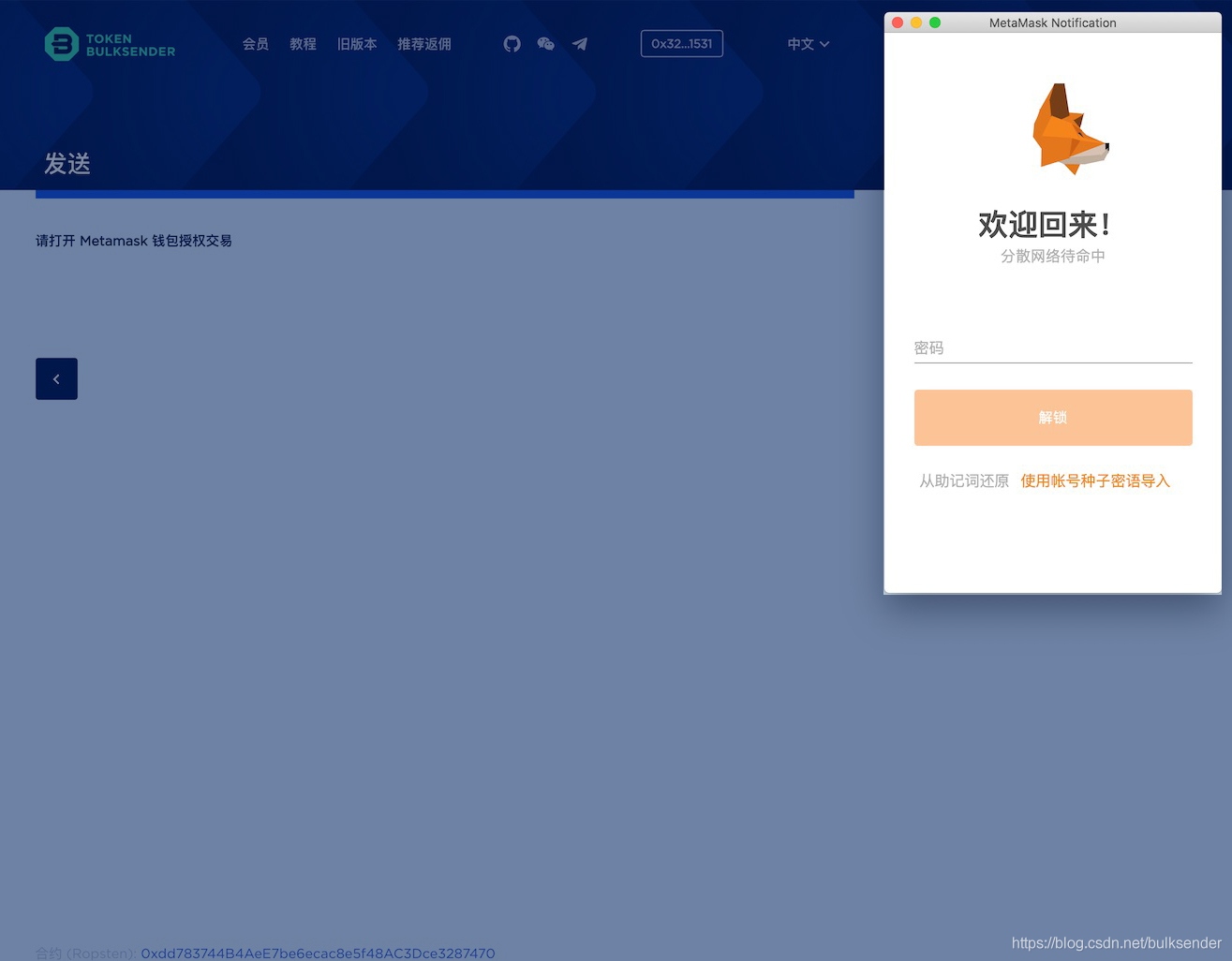The height and width of the screenshot is (961, 1232).
Task: Click the 使用帐号种子密语导入 link
Action: pyautogui.click(x=1095, y=480)
